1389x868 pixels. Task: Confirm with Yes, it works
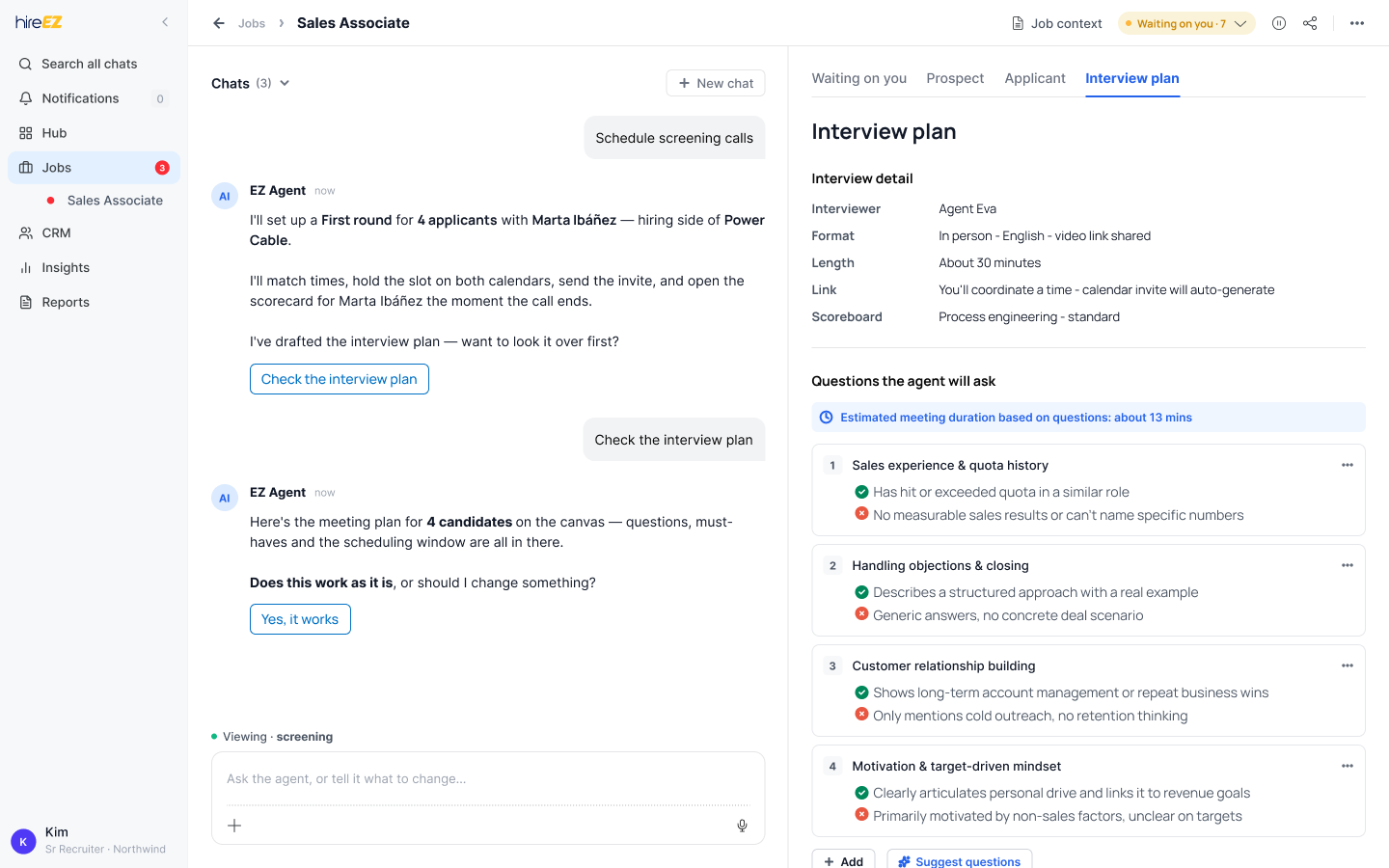(x=300, y=619)
